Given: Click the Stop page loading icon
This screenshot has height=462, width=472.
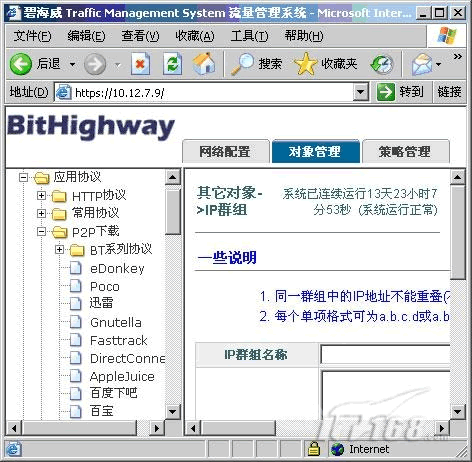Looking at the screenshot, I should pos(140,64).
